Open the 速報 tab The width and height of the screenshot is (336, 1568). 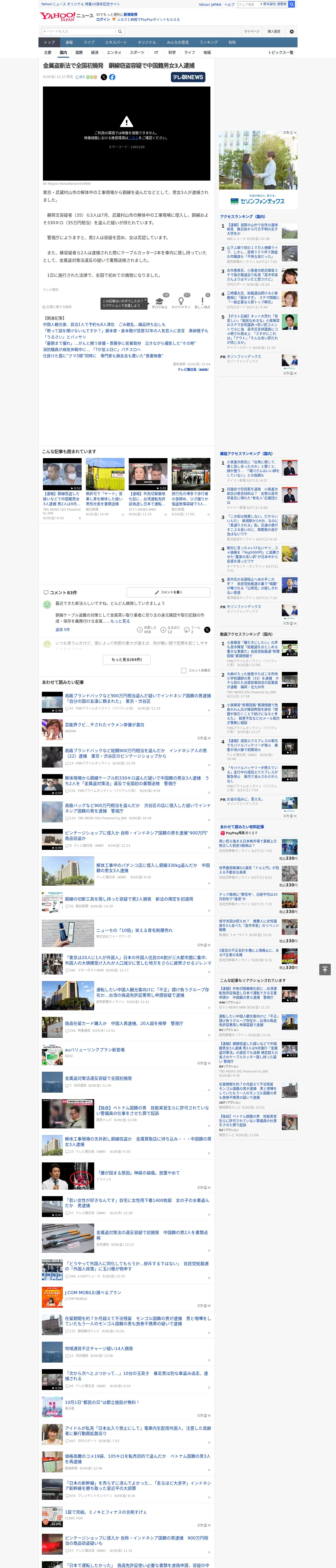(x=69, y=43)
